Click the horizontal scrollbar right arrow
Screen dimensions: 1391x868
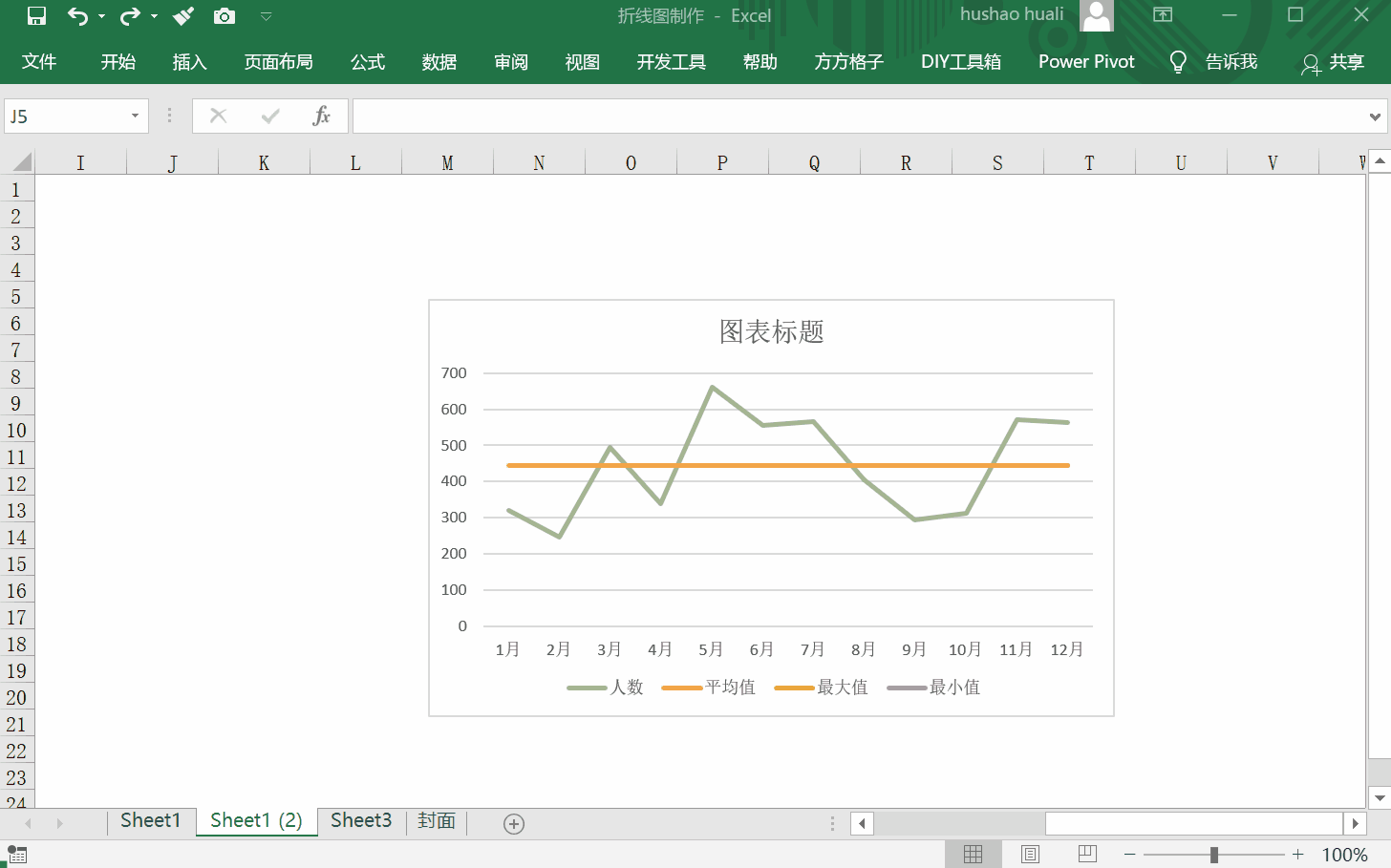pyautogui.click(x=1355, y=823)
